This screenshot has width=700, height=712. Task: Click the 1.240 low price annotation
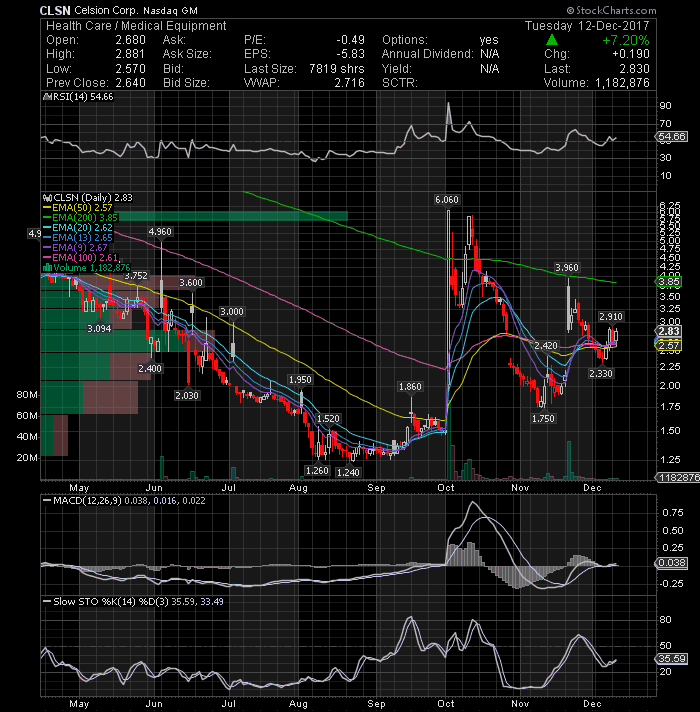[348, 473]
